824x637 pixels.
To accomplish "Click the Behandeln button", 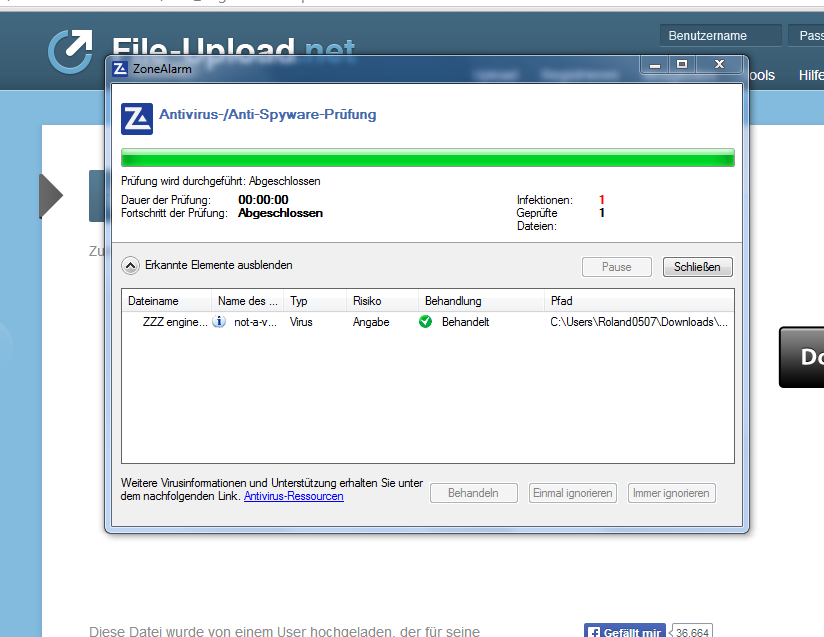I will click(473, 493).
